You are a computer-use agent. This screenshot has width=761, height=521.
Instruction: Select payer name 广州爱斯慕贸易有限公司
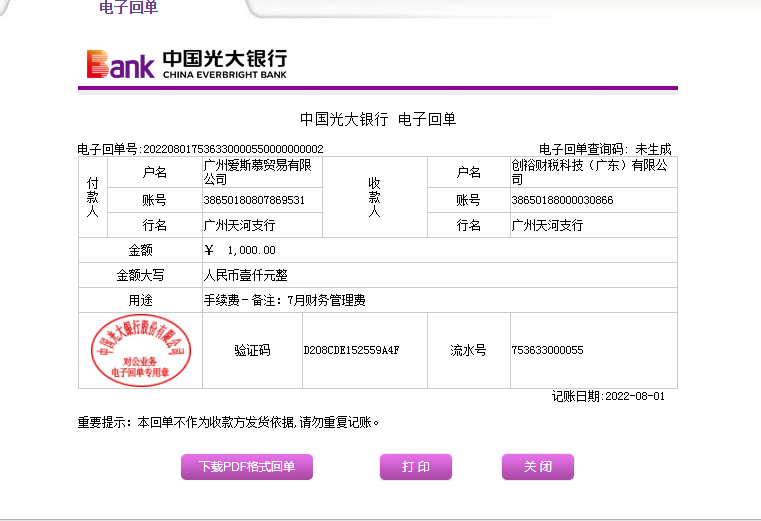257,172
